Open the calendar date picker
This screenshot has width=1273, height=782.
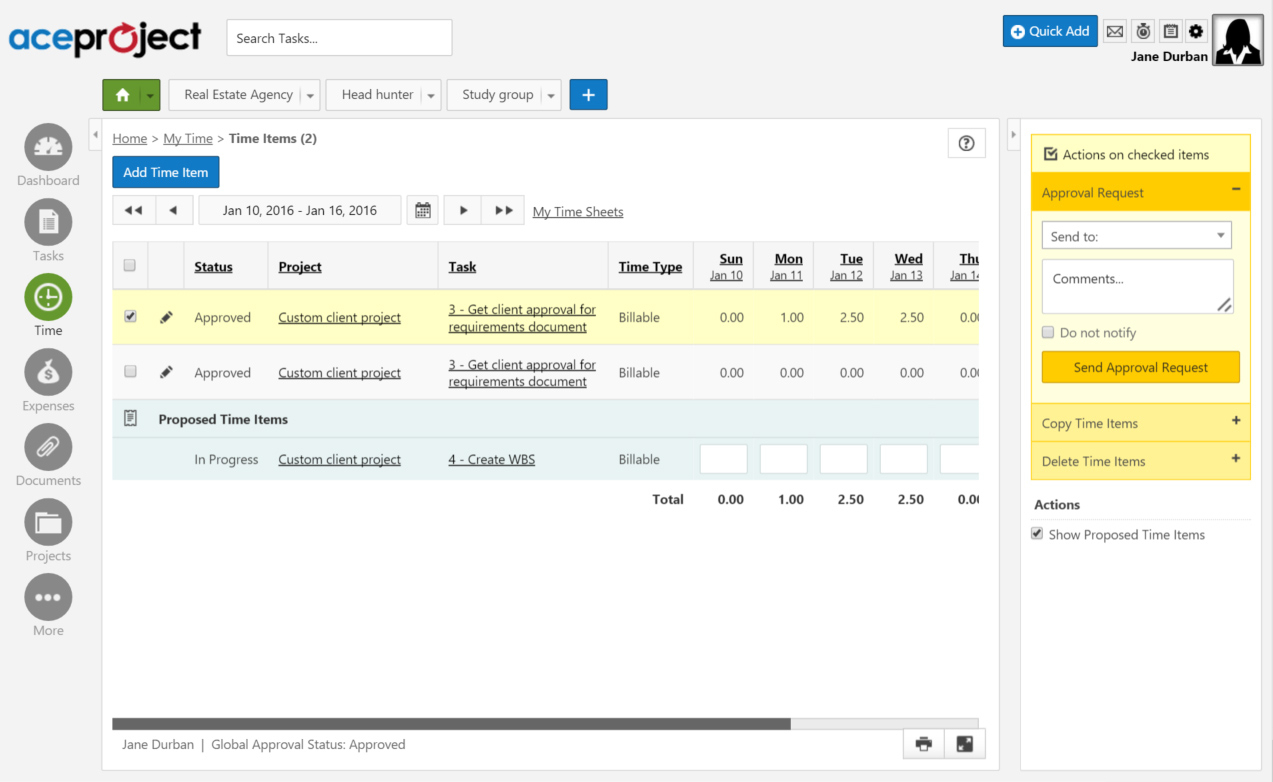422,210
